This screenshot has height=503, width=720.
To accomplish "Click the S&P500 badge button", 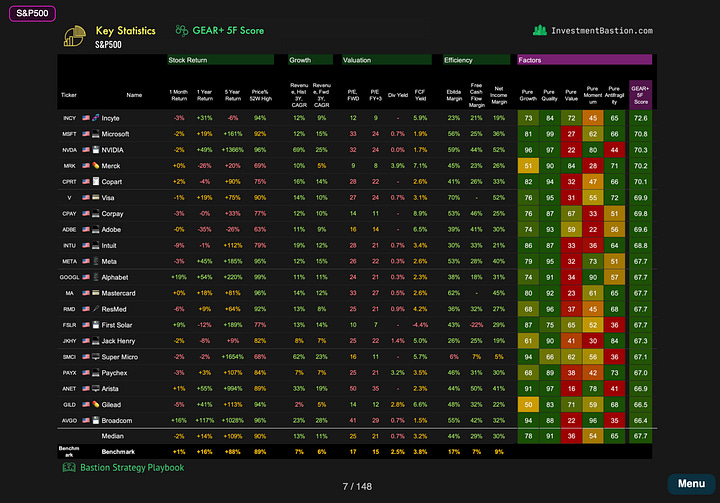I will click(32, 13).
